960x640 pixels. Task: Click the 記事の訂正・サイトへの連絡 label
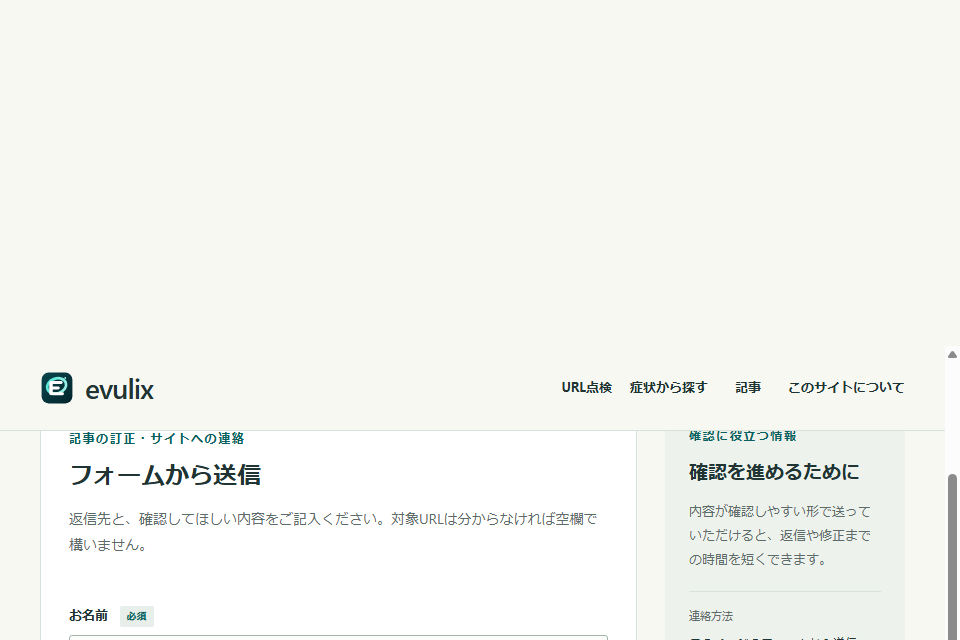(157, 439)
